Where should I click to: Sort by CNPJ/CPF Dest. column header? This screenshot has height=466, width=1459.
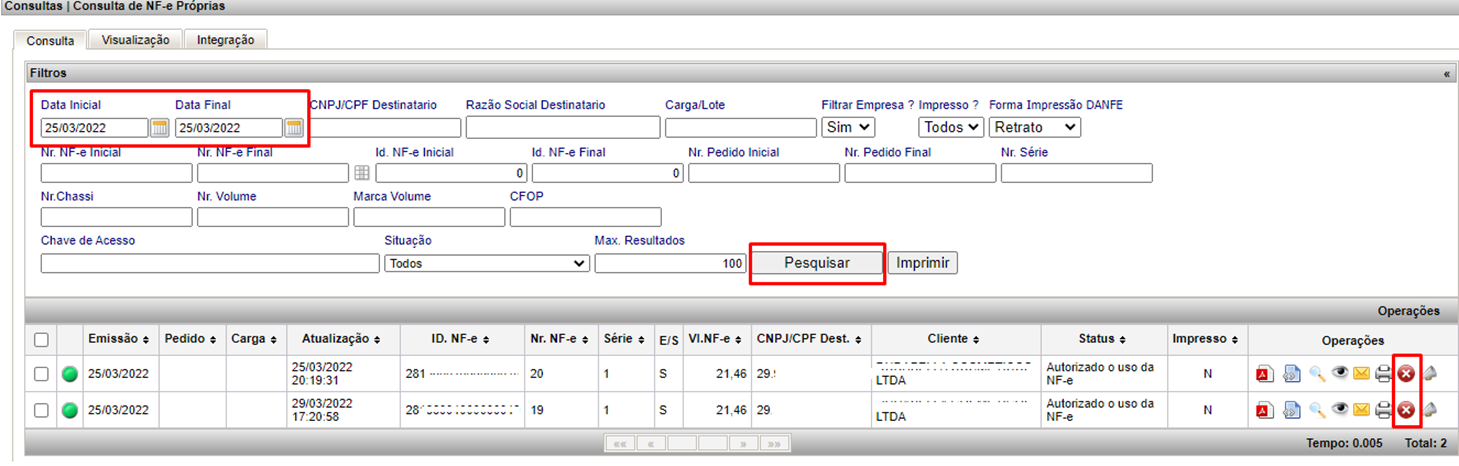click(810, 340)
